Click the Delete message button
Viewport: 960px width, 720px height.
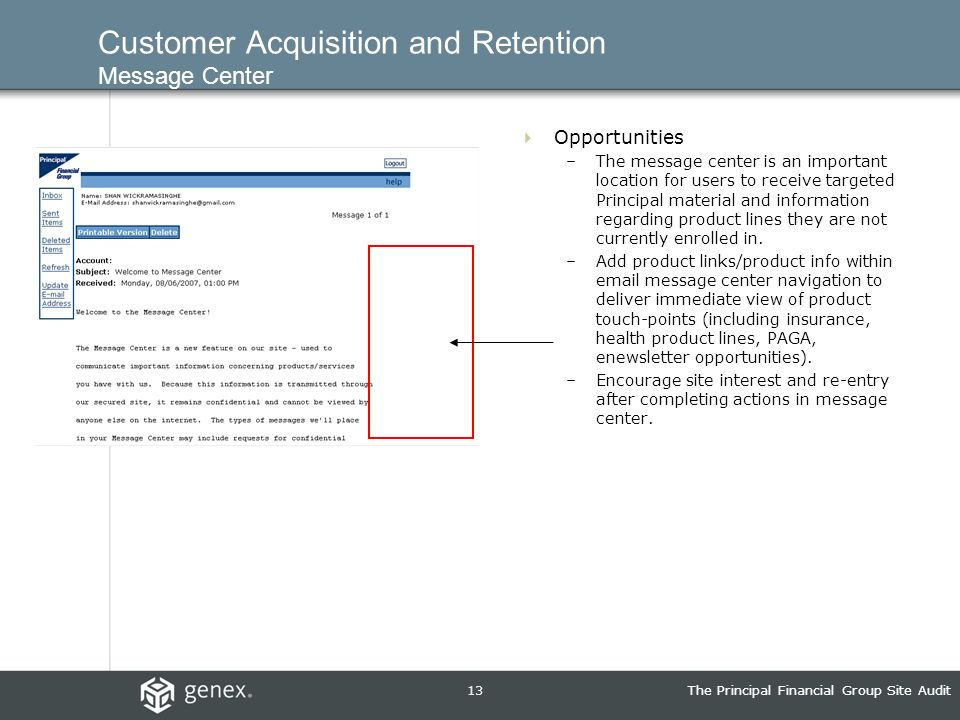pyautogui.click(x=164, y=233)
